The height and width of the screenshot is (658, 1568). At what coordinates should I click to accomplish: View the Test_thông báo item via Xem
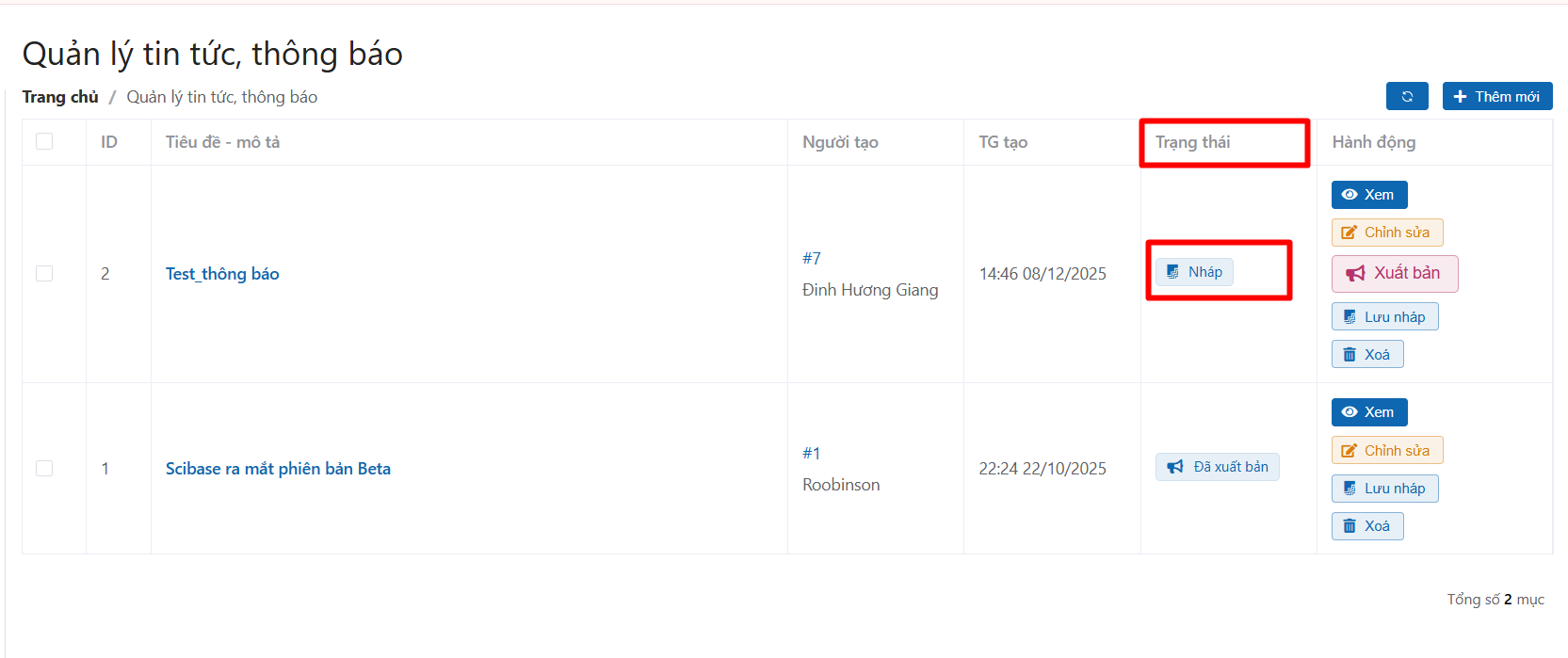1368,195
